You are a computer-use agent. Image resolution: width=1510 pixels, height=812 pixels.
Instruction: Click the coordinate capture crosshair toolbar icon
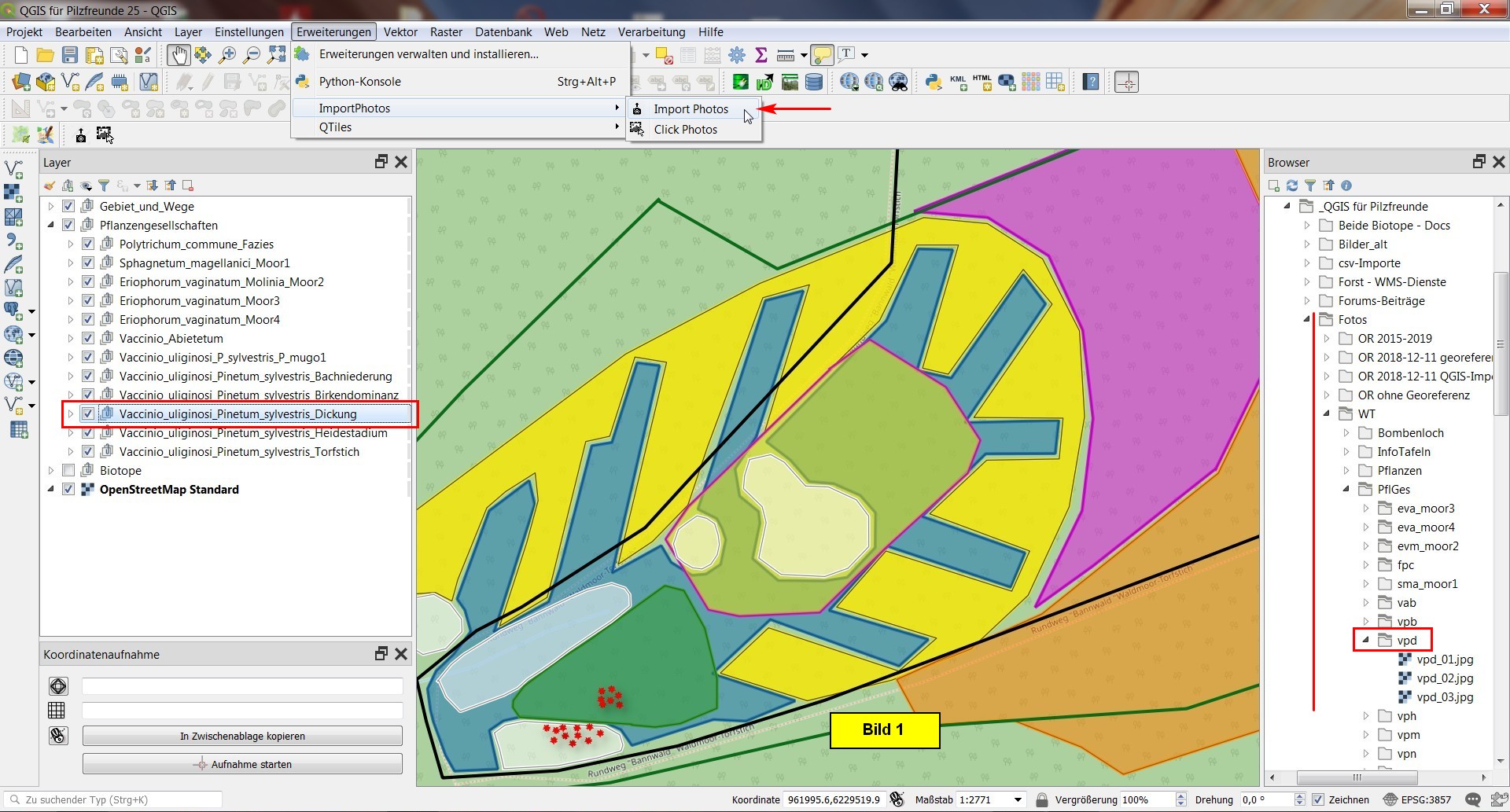[x=1126, y=82]
